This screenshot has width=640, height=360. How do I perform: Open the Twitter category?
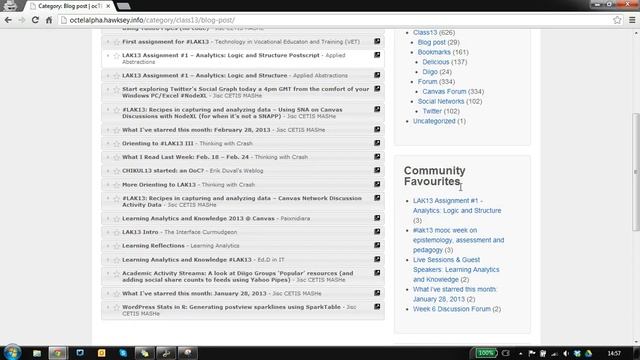[432, 111]
